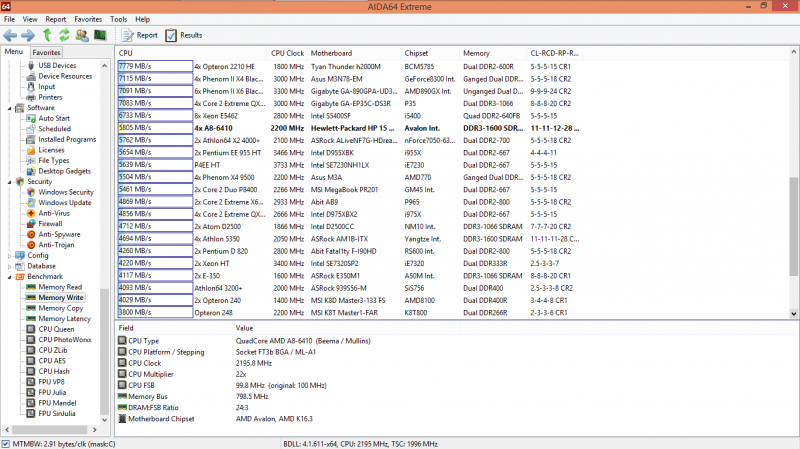
Task: Click the green monitor toolbar icon
Action: tap(100, 35)
